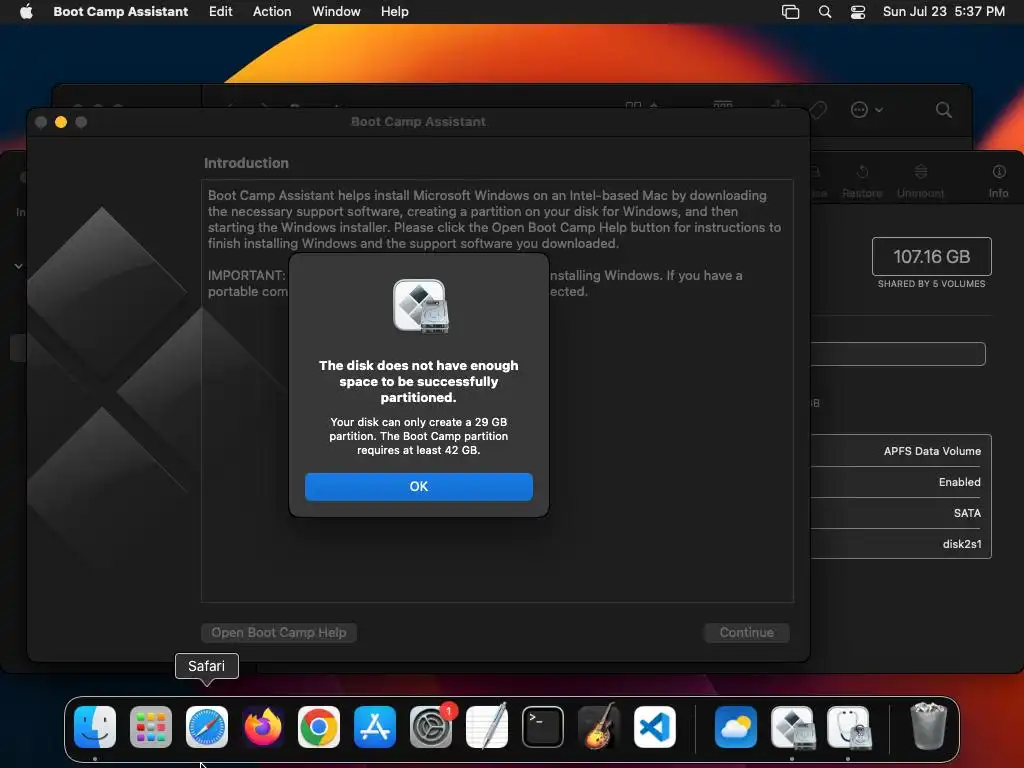The width and height of the screenshot is (1024, 768).
Task: Launch GarageBand from the Dock
Action: pos(599,727)
